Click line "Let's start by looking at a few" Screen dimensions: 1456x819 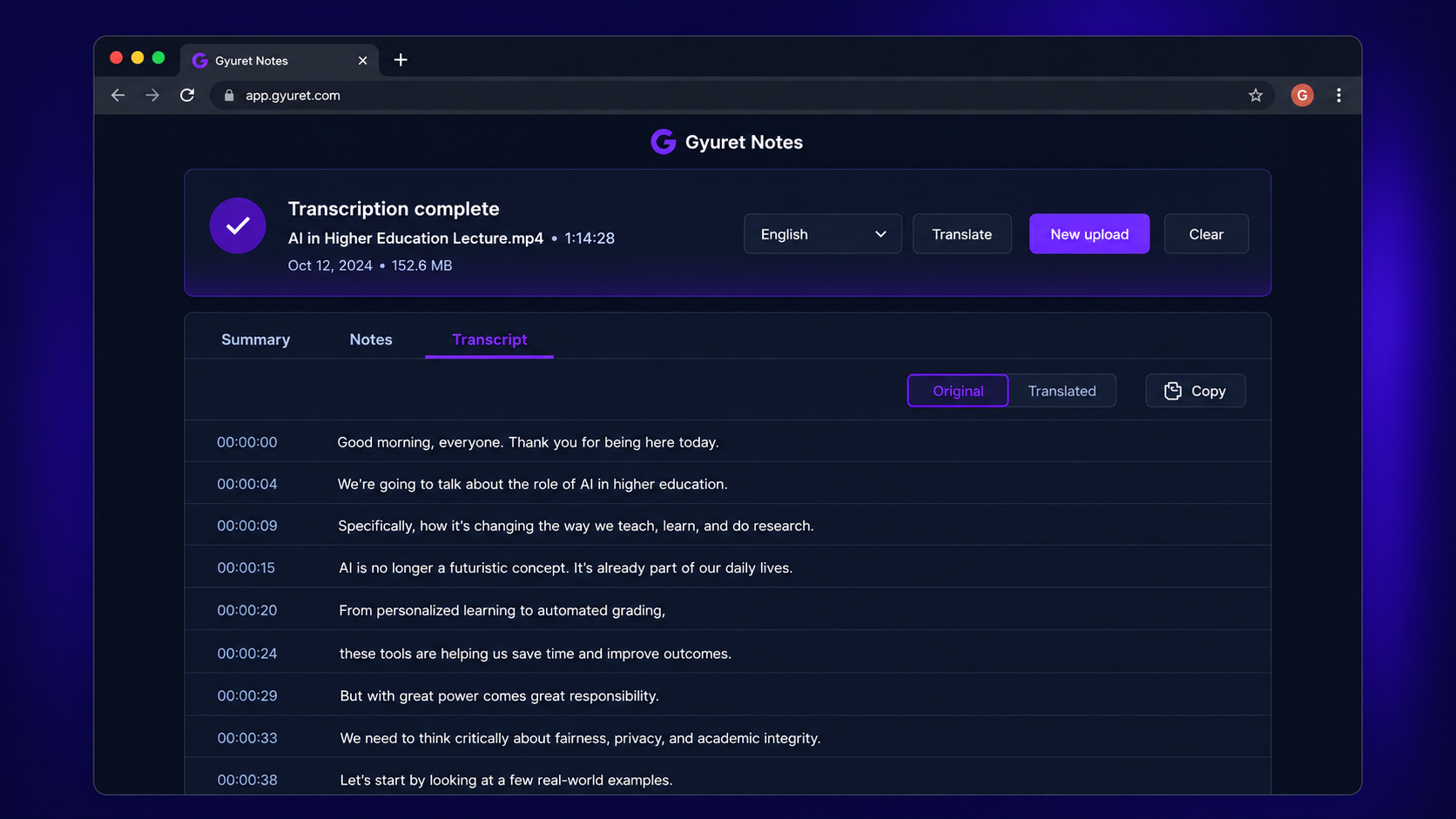[x=506, y=780]
